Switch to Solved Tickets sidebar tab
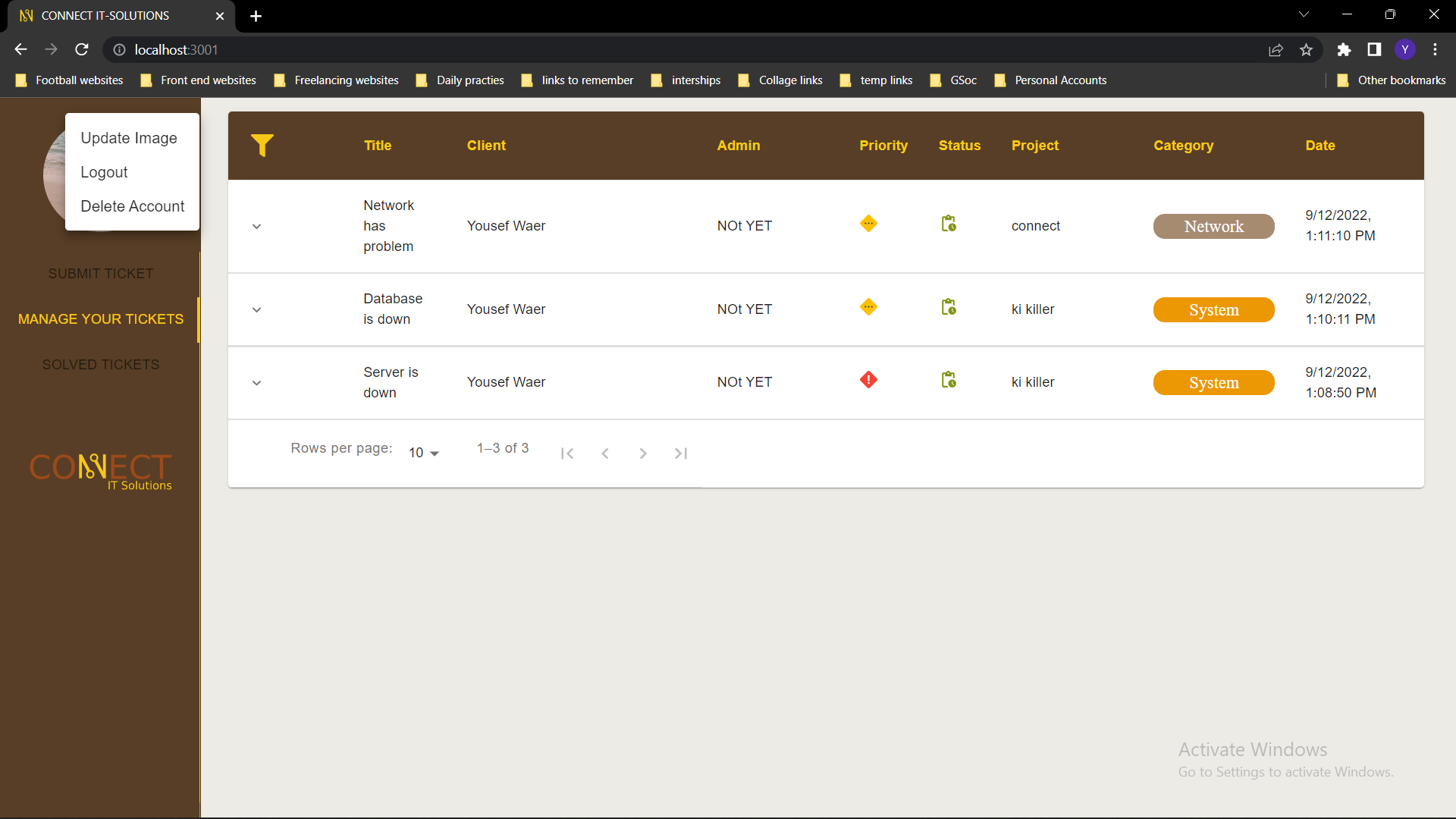Viewport: 1456px width, 819px height. pos(101,365)
